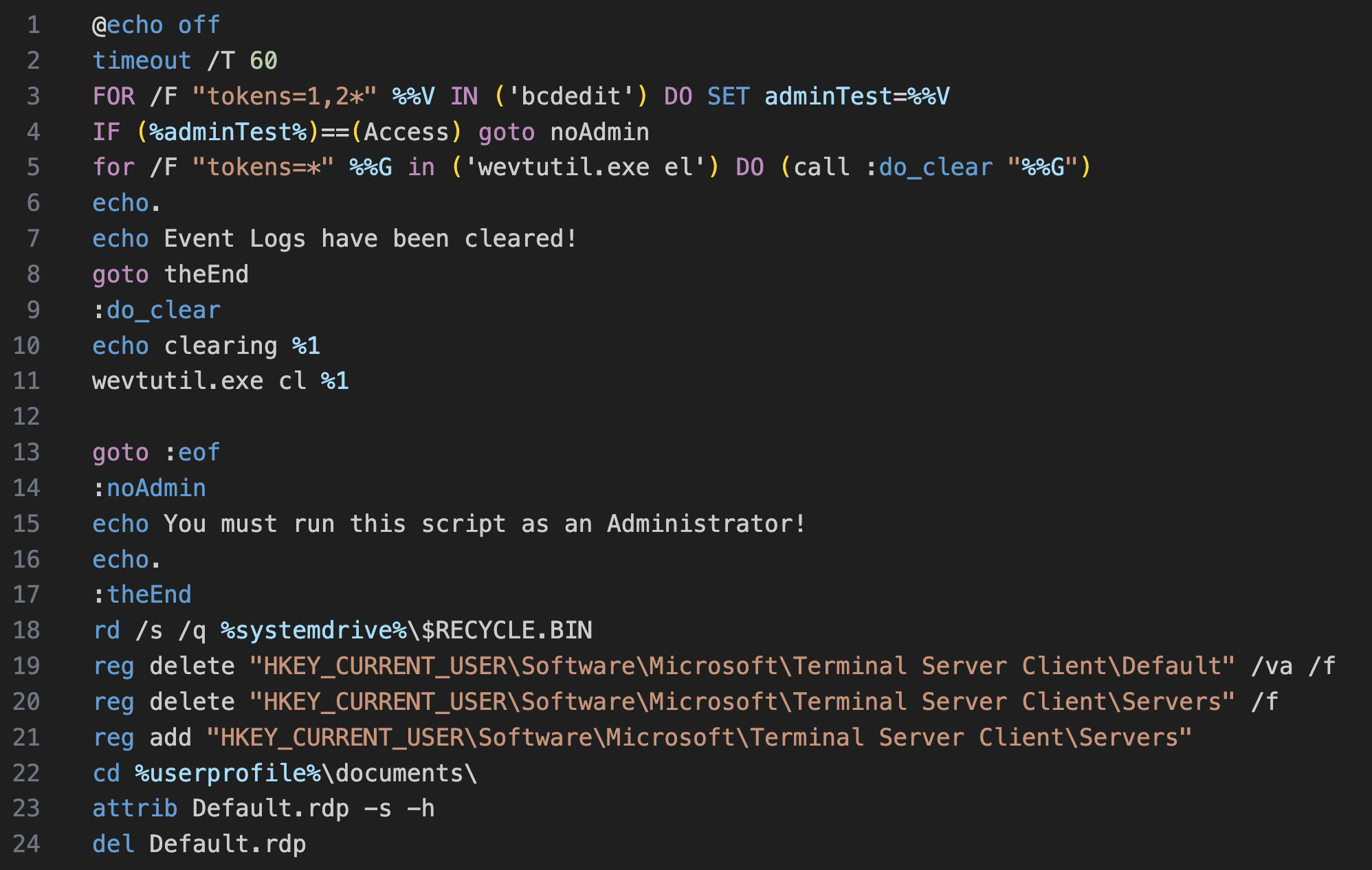Viewport: 1372px width, 870px height.
Task: Click 'del Default.rdp' on the last line
Action: 199,844
